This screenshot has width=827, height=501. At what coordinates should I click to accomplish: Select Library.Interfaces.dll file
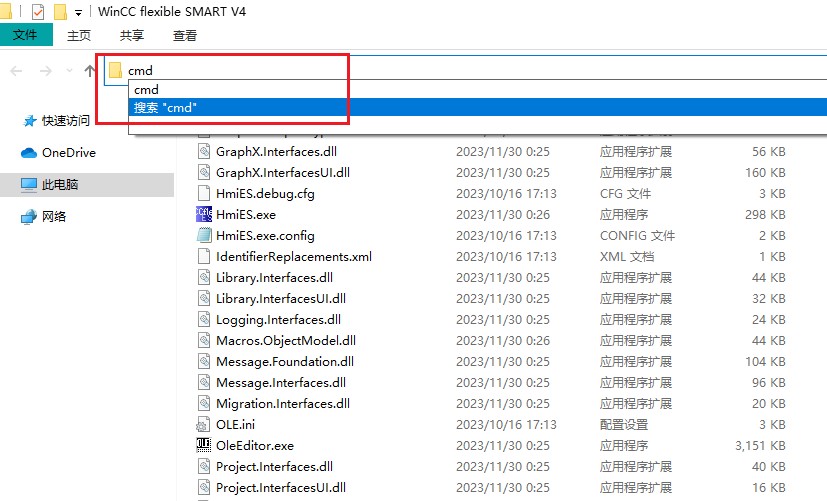(x=274, y=278)
